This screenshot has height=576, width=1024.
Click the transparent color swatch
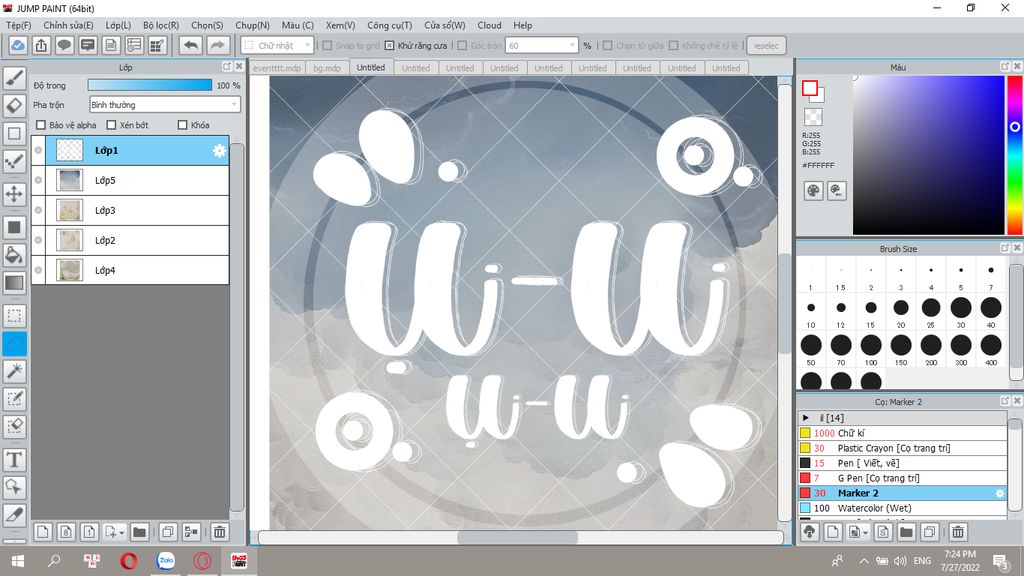pos(813,117)
